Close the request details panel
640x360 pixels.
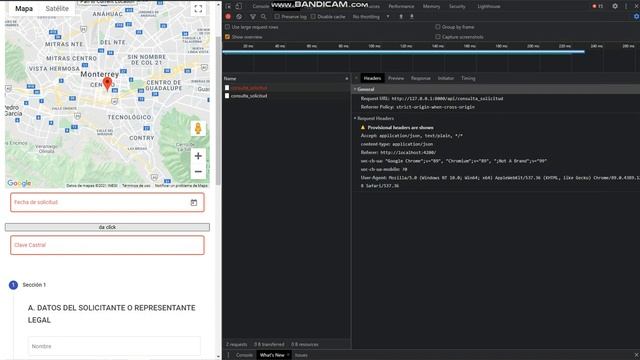356,78
